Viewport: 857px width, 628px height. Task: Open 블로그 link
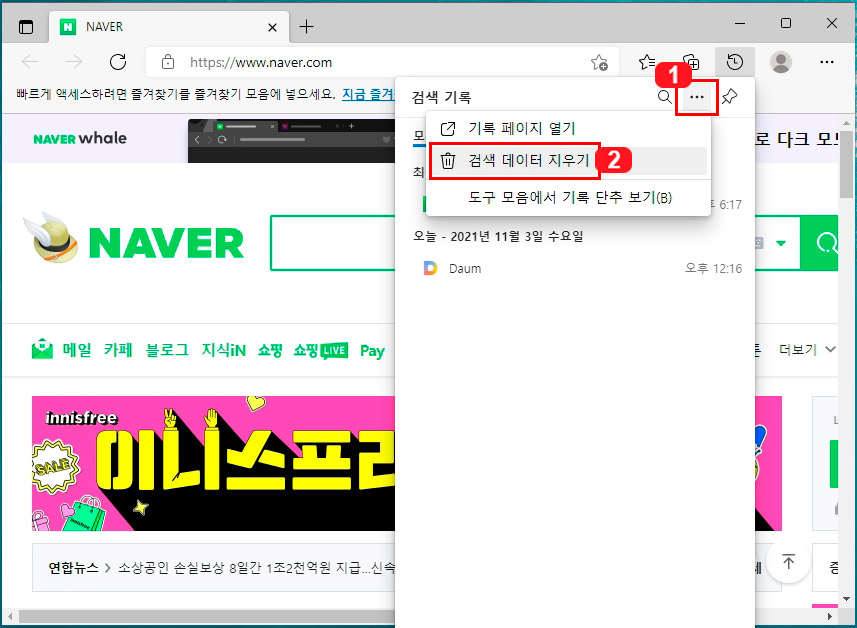pos(167,350)
